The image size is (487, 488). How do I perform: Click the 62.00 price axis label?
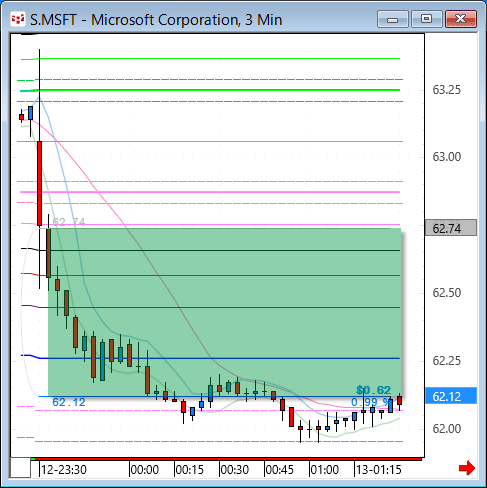point(447,429)
